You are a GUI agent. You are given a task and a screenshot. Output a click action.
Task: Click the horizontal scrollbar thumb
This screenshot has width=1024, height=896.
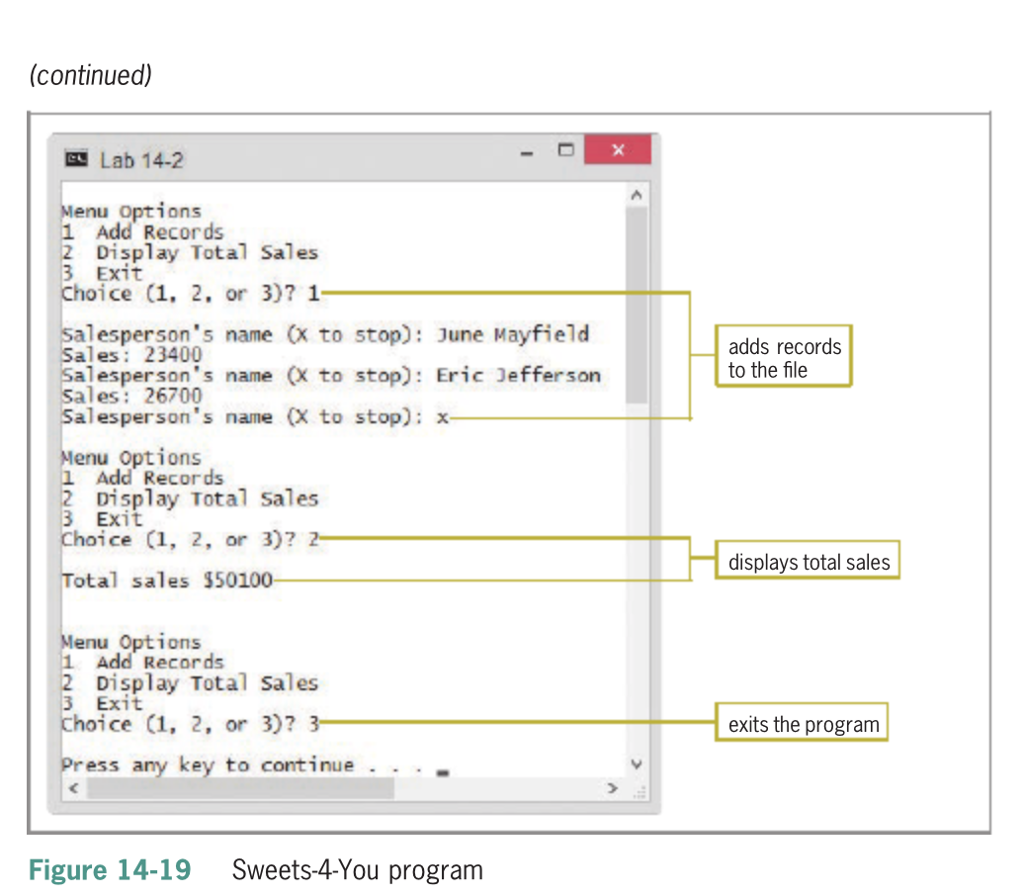click(240, 789)
